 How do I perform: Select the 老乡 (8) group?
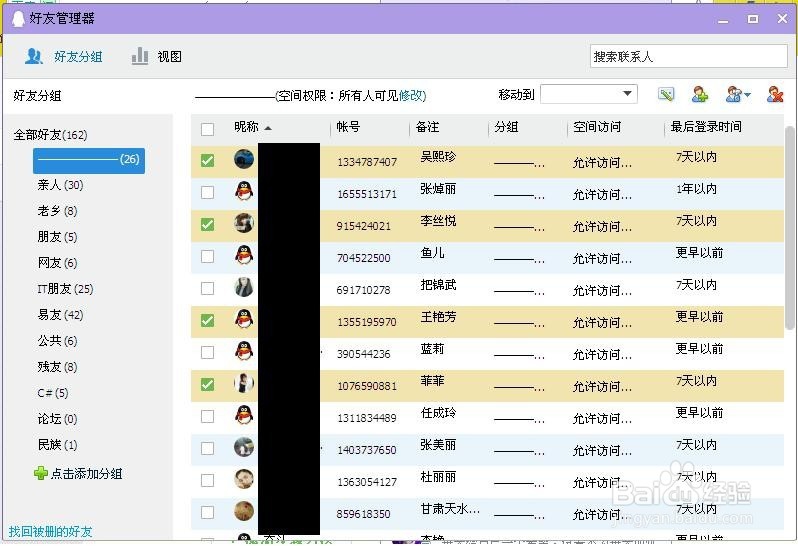[x=57, y=211]
